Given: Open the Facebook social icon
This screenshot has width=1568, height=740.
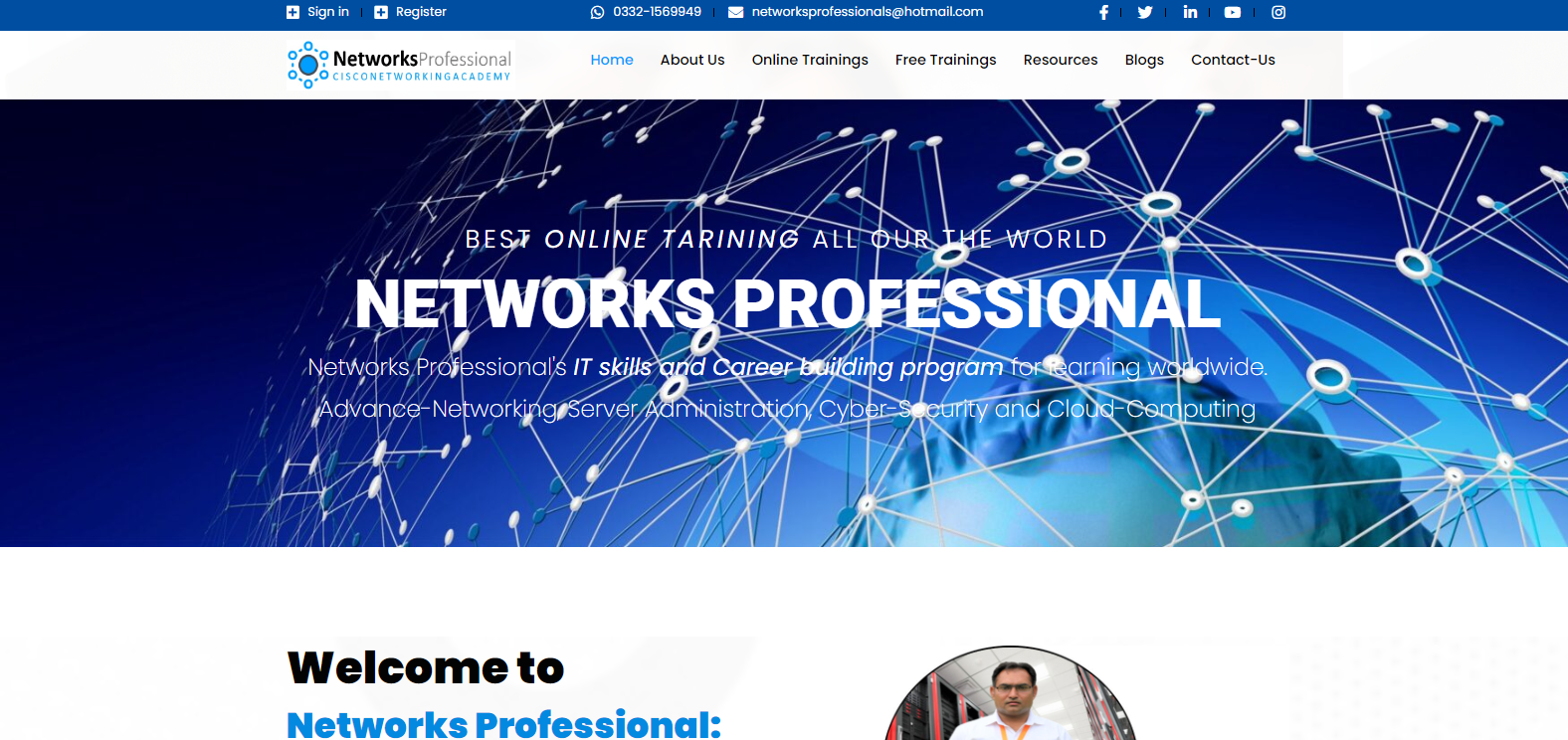Looking at the screenshot, I should 1103,12.
